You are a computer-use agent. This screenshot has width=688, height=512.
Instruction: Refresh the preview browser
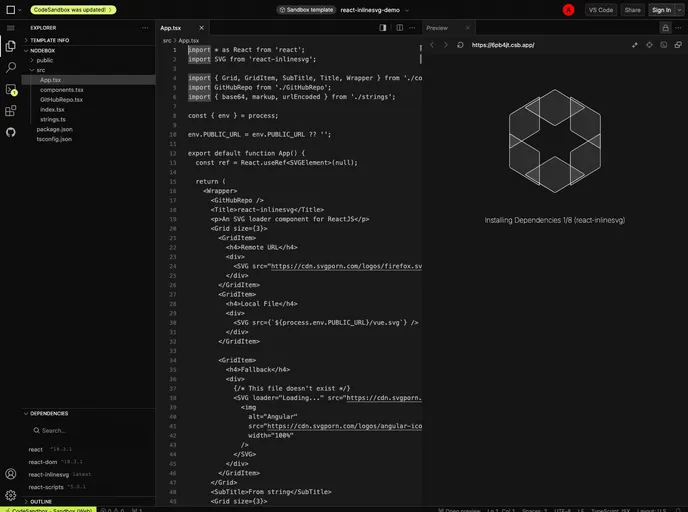tap(460, 45)
